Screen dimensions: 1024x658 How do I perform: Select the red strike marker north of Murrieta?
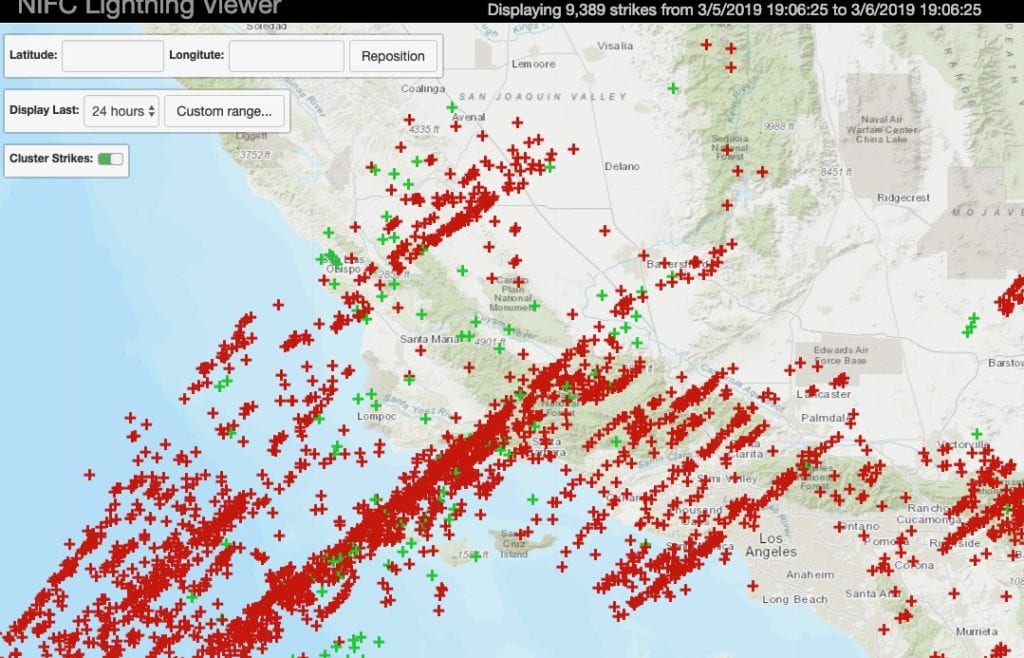[x=953, y=593]
